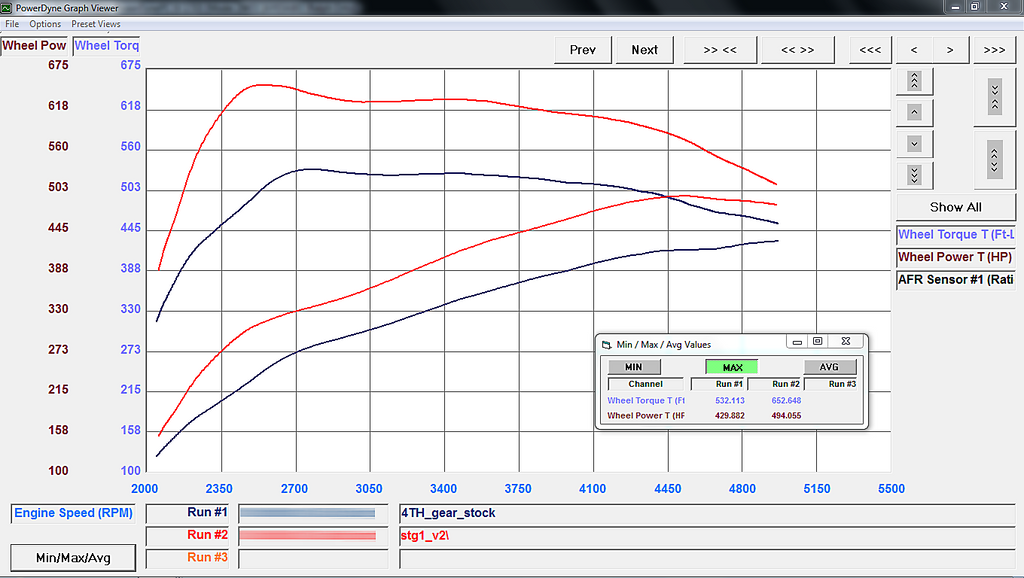The height and width of the screenshot is (578, 1024).
Task: Click the triple up-chevron scroll button
Action: [x=914, y=81]
